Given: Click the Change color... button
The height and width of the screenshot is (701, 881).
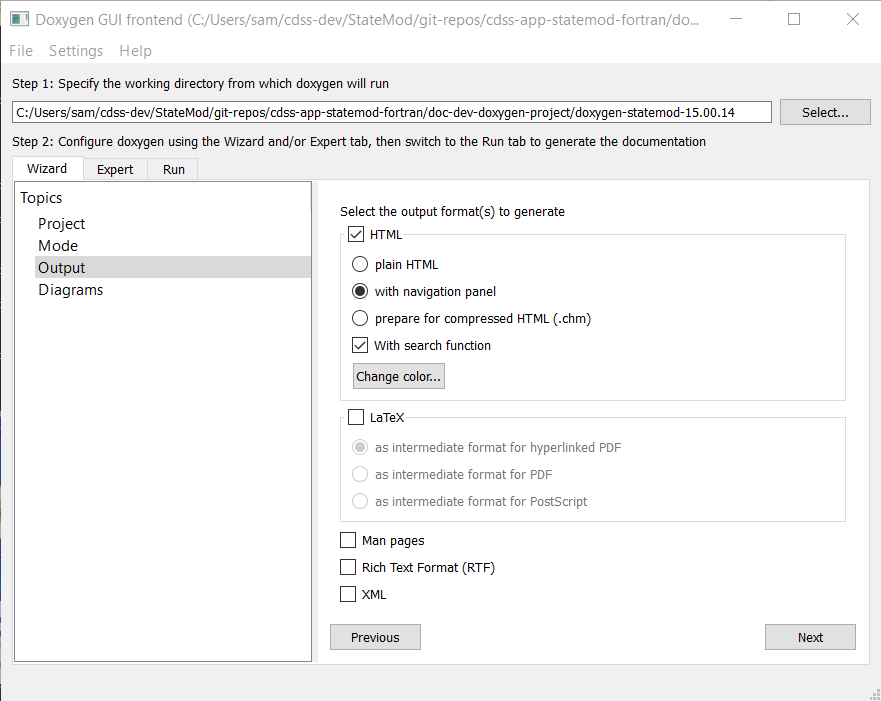Looking at the screenshot, I should pos(398,376).
